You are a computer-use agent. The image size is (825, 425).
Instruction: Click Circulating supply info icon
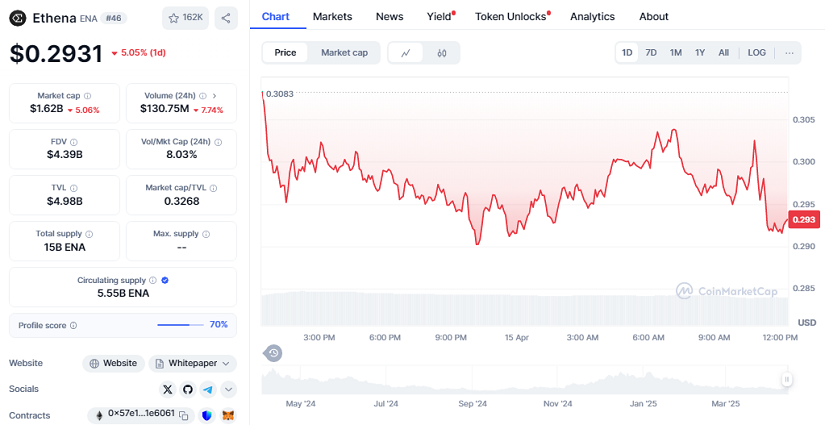pyautogui.click(x=153, y=280)
